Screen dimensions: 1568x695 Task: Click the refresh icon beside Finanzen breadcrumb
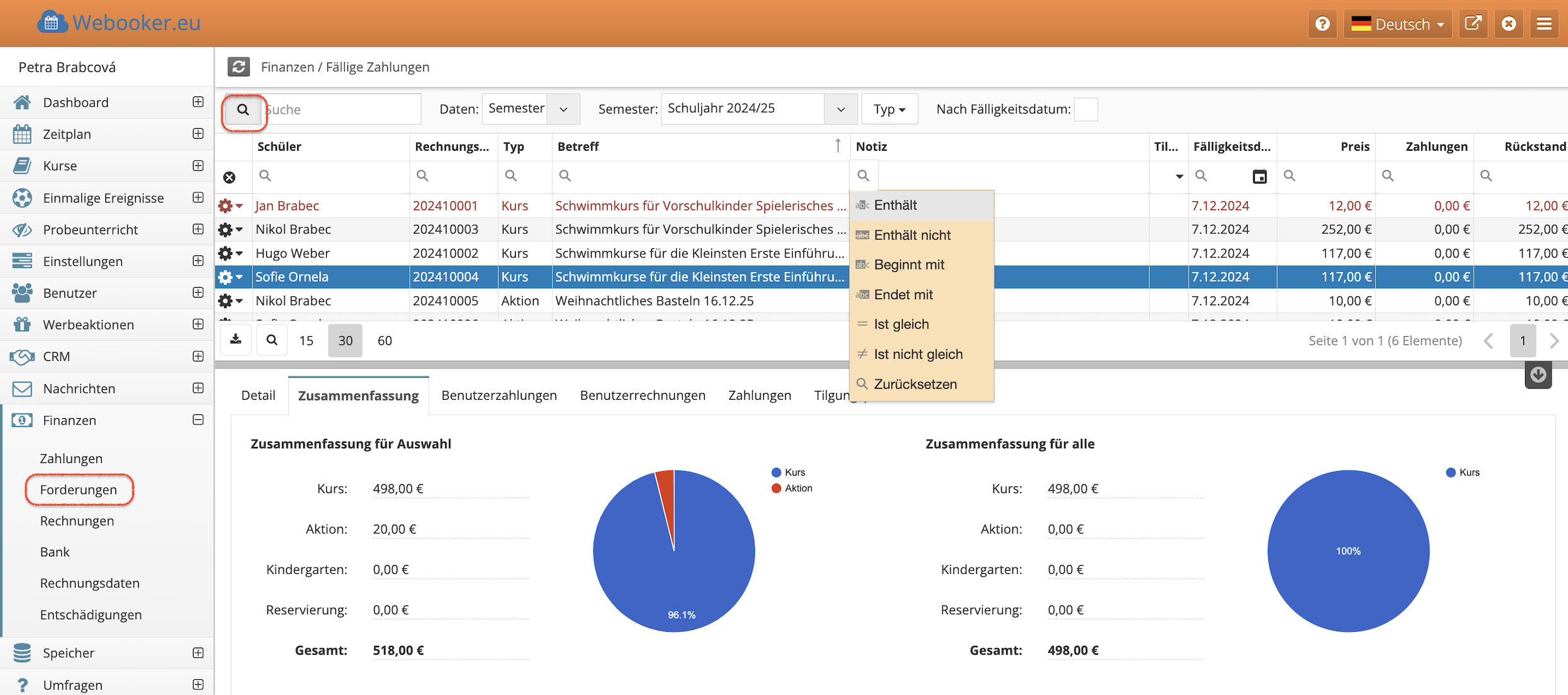coord(238,67)
